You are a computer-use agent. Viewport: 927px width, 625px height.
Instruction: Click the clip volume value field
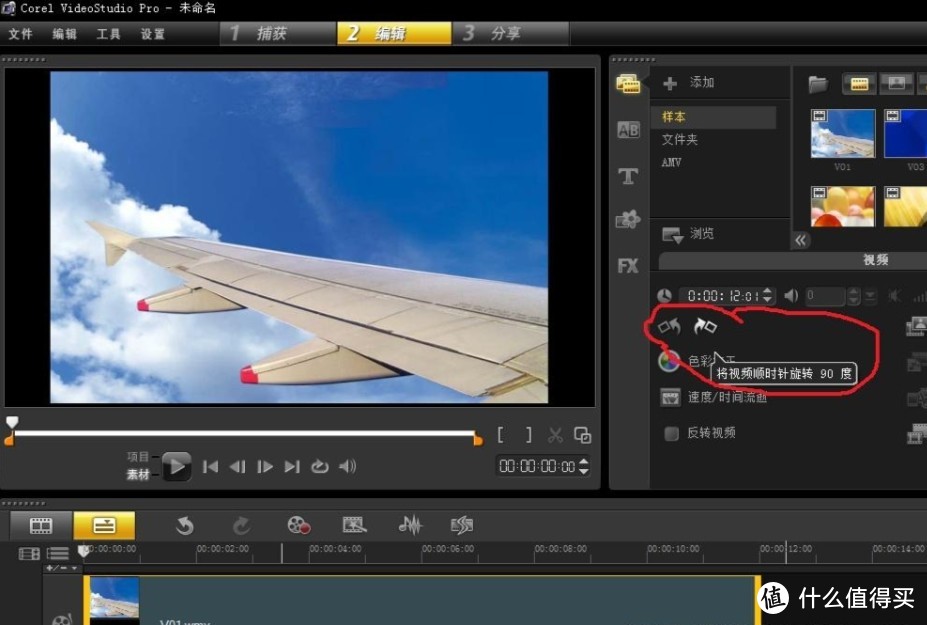pyautogui.click(x=825, y=296)
